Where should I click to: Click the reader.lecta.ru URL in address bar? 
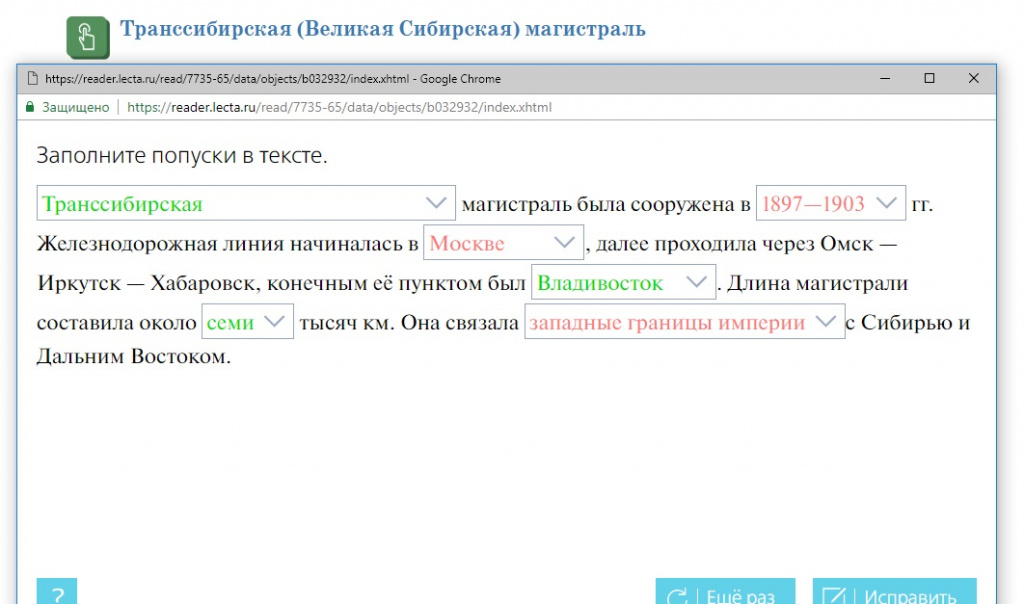[x=340, y=107]
